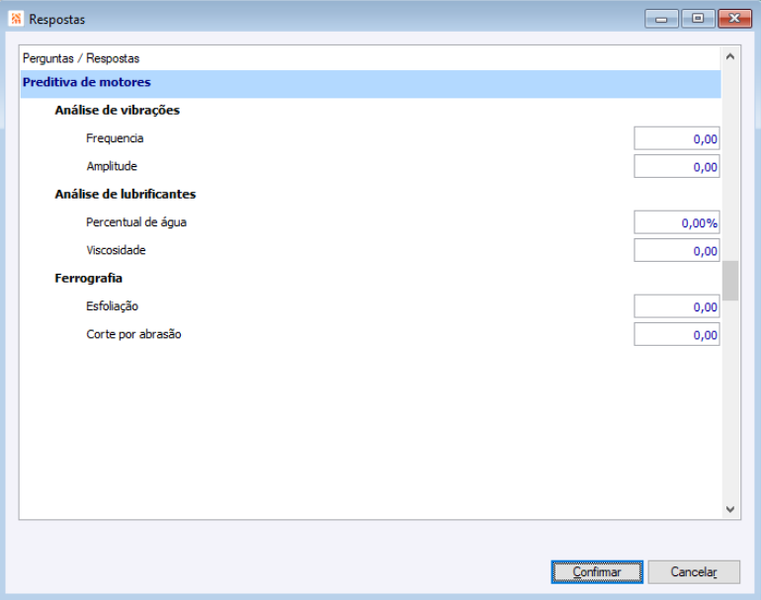Screen dimensions: 761x600
Task: Maximize the Respostas window
Action: [x=698, y=19]
